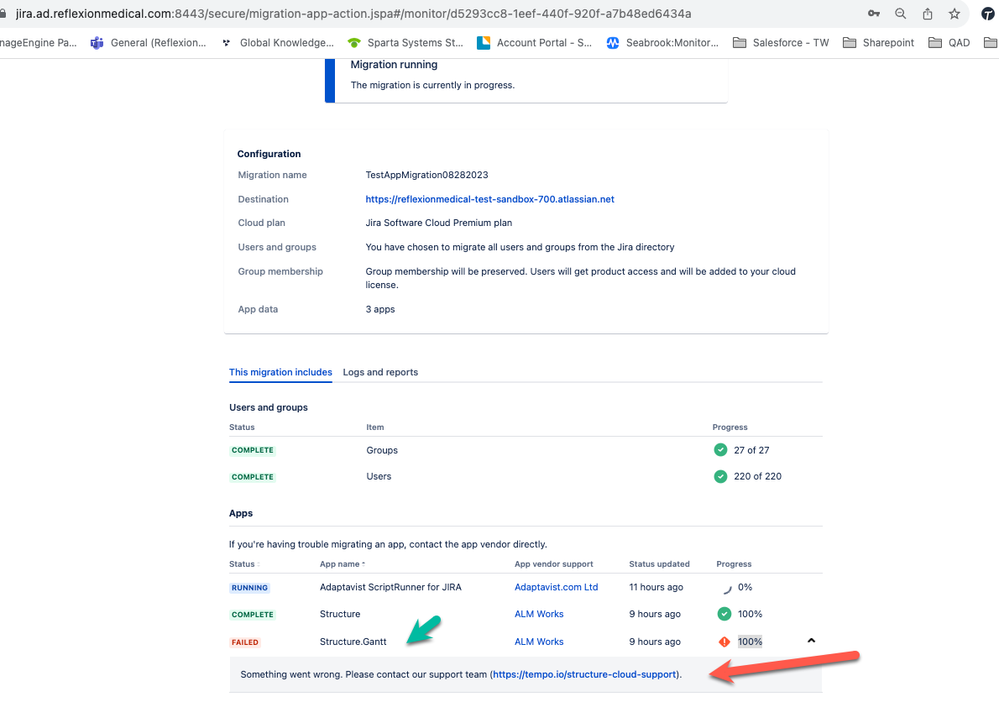999x703 pixels.
Task: Click the TestAppMigration08282023 migration name
Action: point(427,175)
